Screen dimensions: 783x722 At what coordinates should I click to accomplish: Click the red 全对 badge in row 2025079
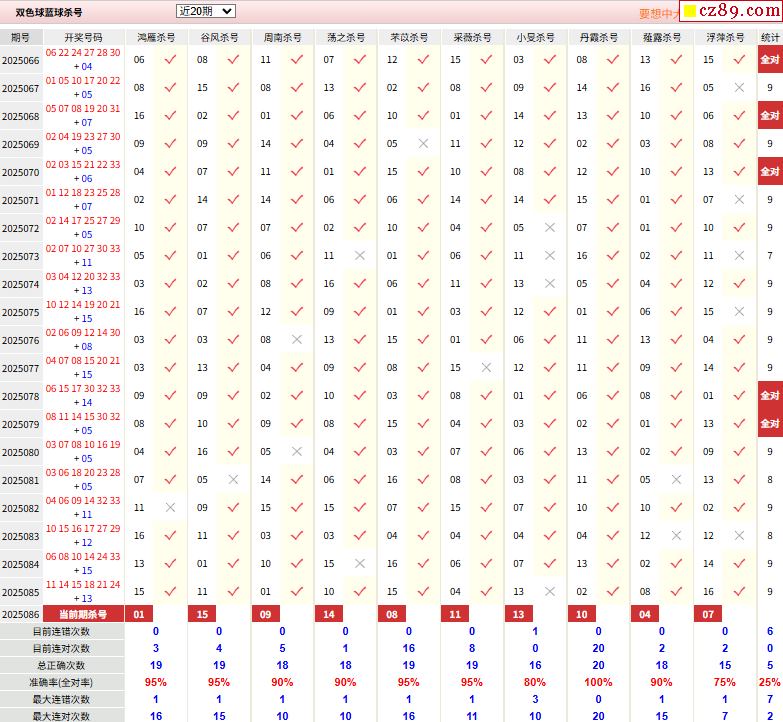pyautogui.click(x=770, y=423)
